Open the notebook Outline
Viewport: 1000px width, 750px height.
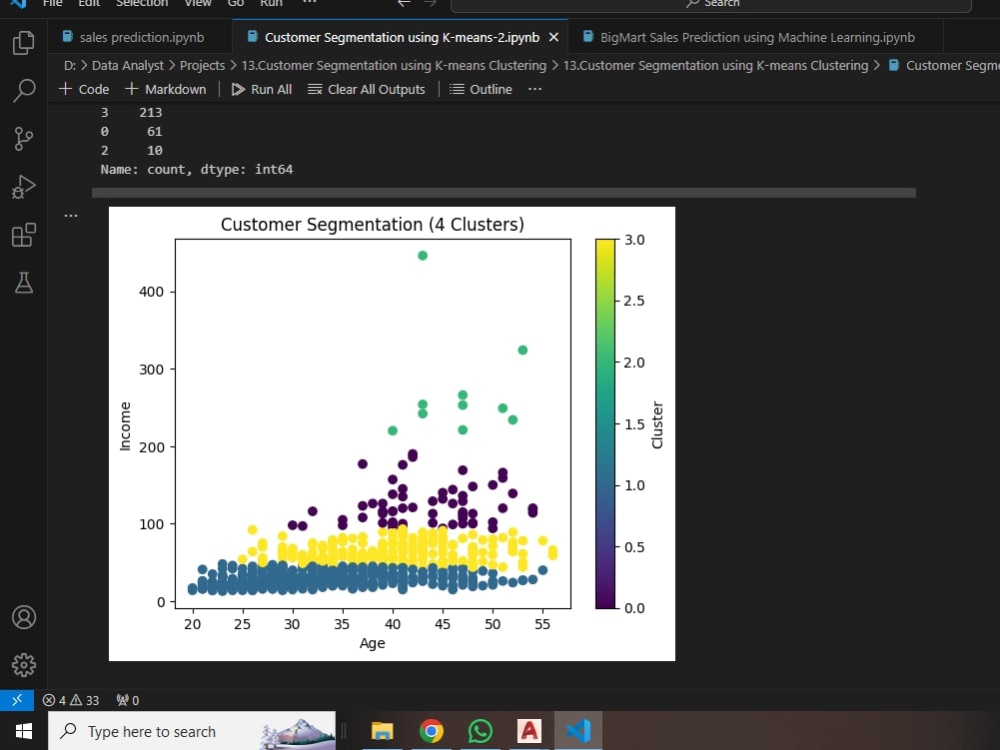point(481,89)
